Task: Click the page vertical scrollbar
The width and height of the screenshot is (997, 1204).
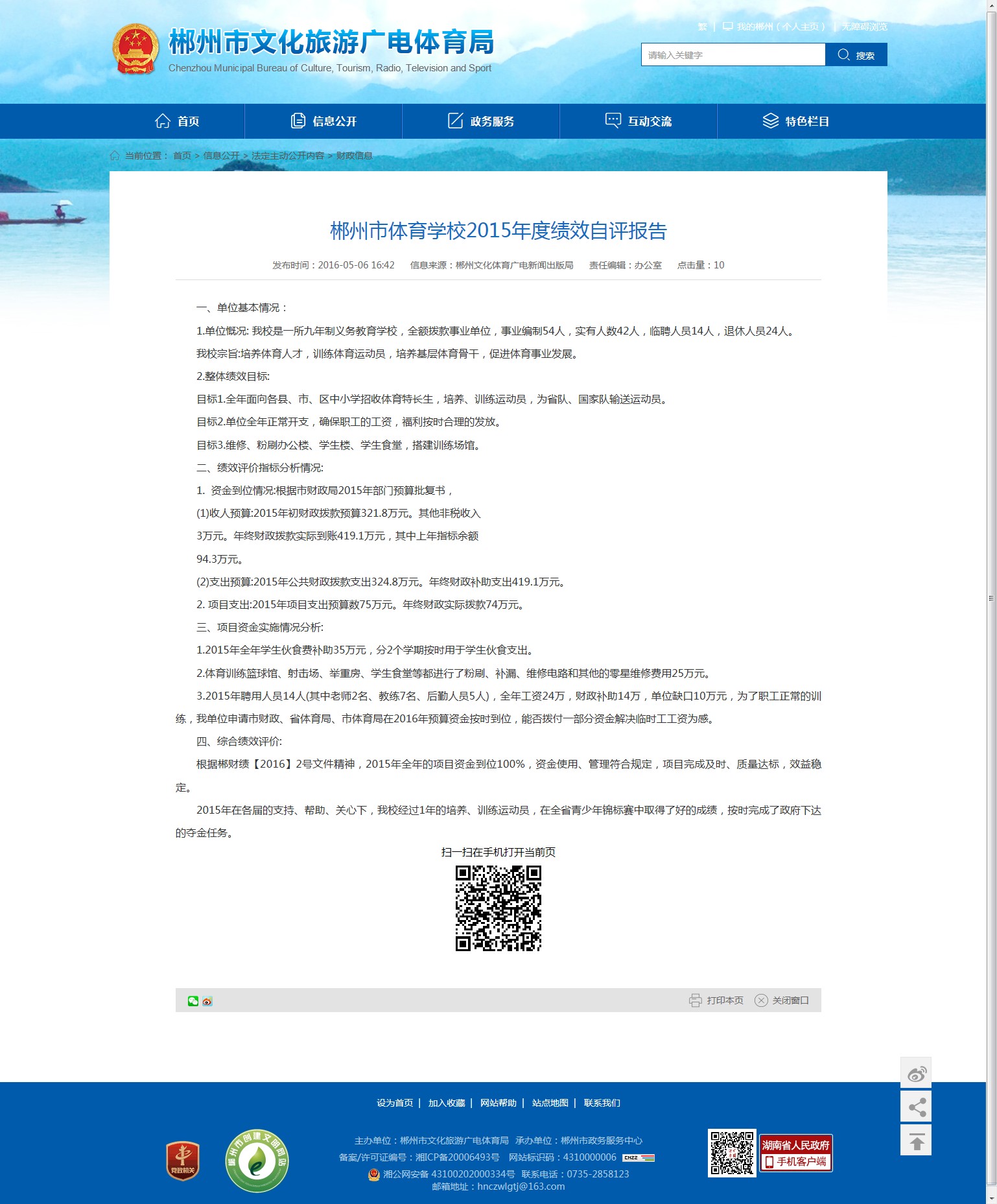Action: tap(991, 598)
